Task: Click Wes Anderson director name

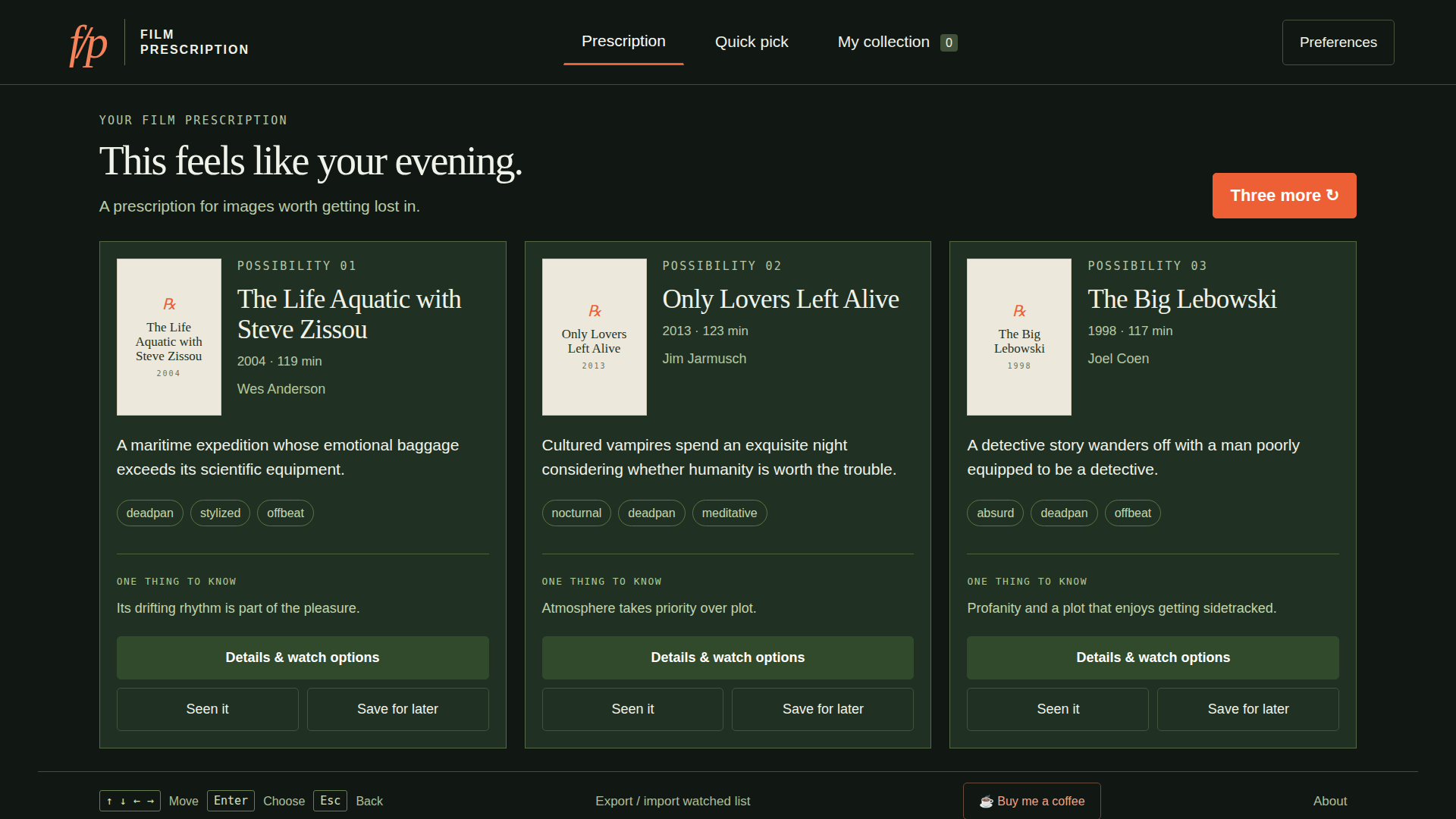Action: point(281,389)
